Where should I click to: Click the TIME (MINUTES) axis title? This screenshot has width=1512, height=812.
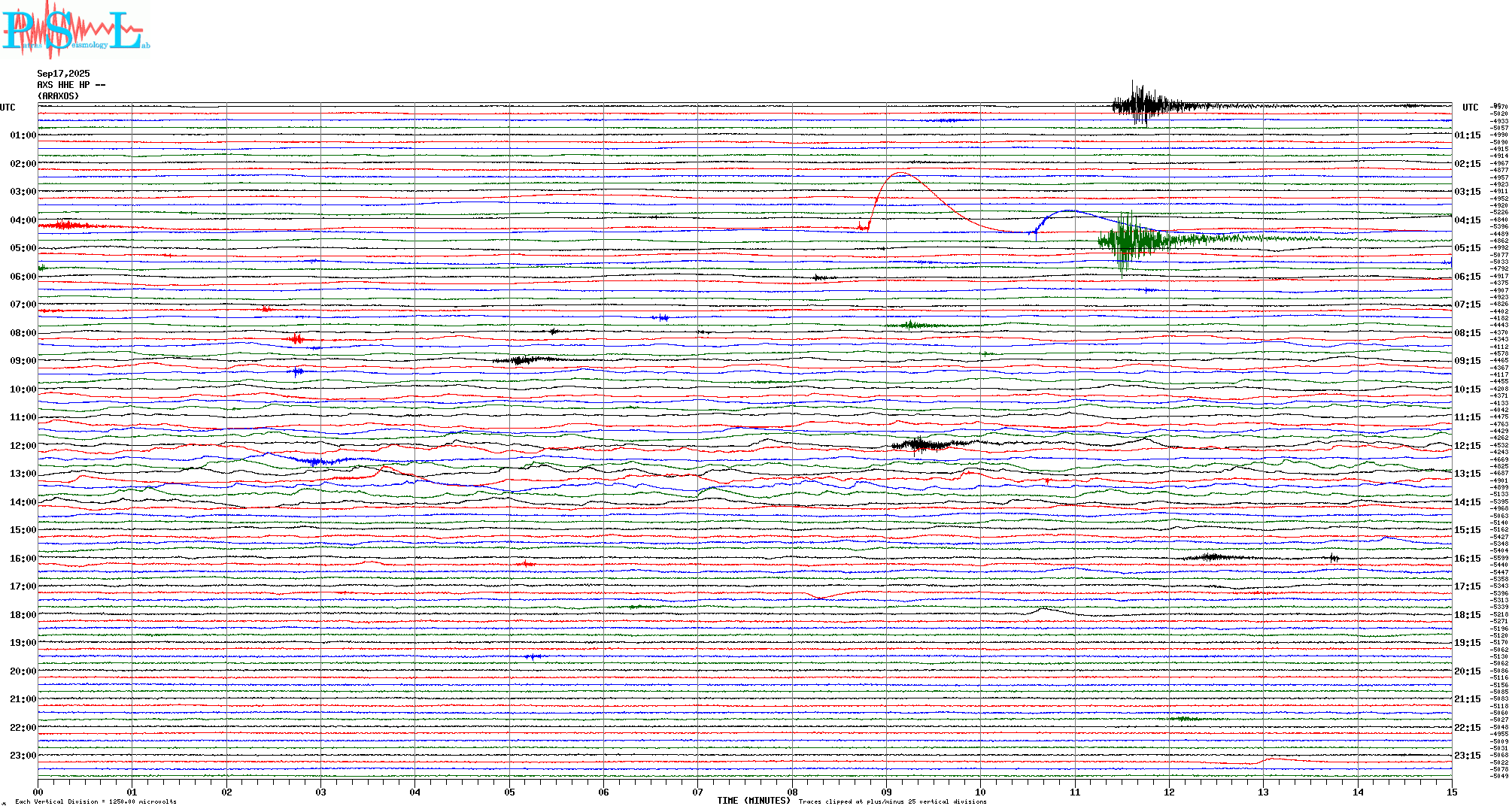click(754, 801)
